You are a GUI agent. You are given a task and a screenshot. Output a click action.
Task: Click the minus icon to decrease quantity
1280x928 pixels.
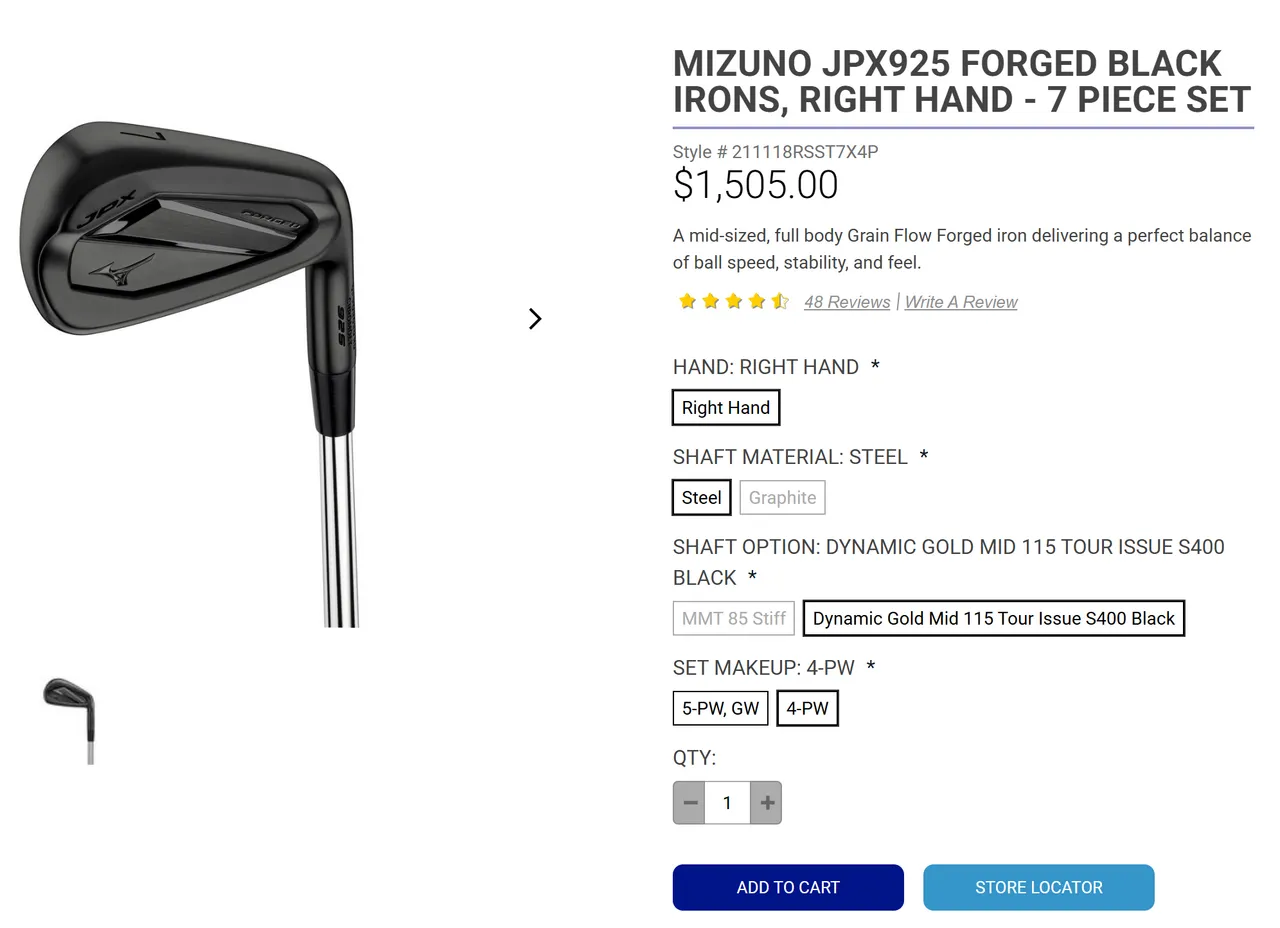click(x=689, y=802)
